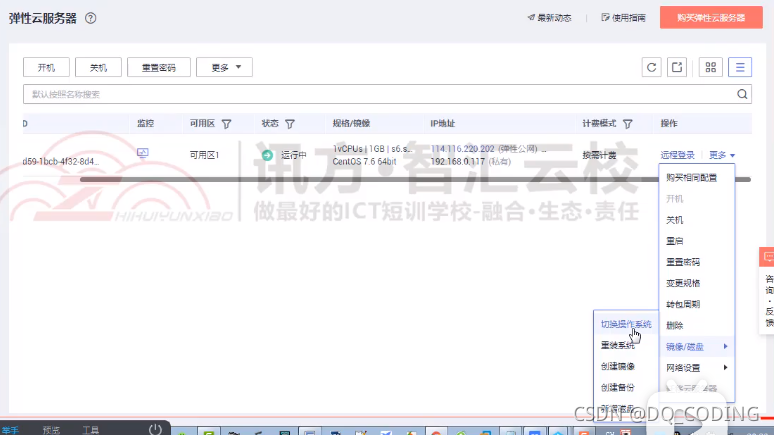
Task: Open help icon next to 弹性云服务器
Action: [x=90, y=18]
